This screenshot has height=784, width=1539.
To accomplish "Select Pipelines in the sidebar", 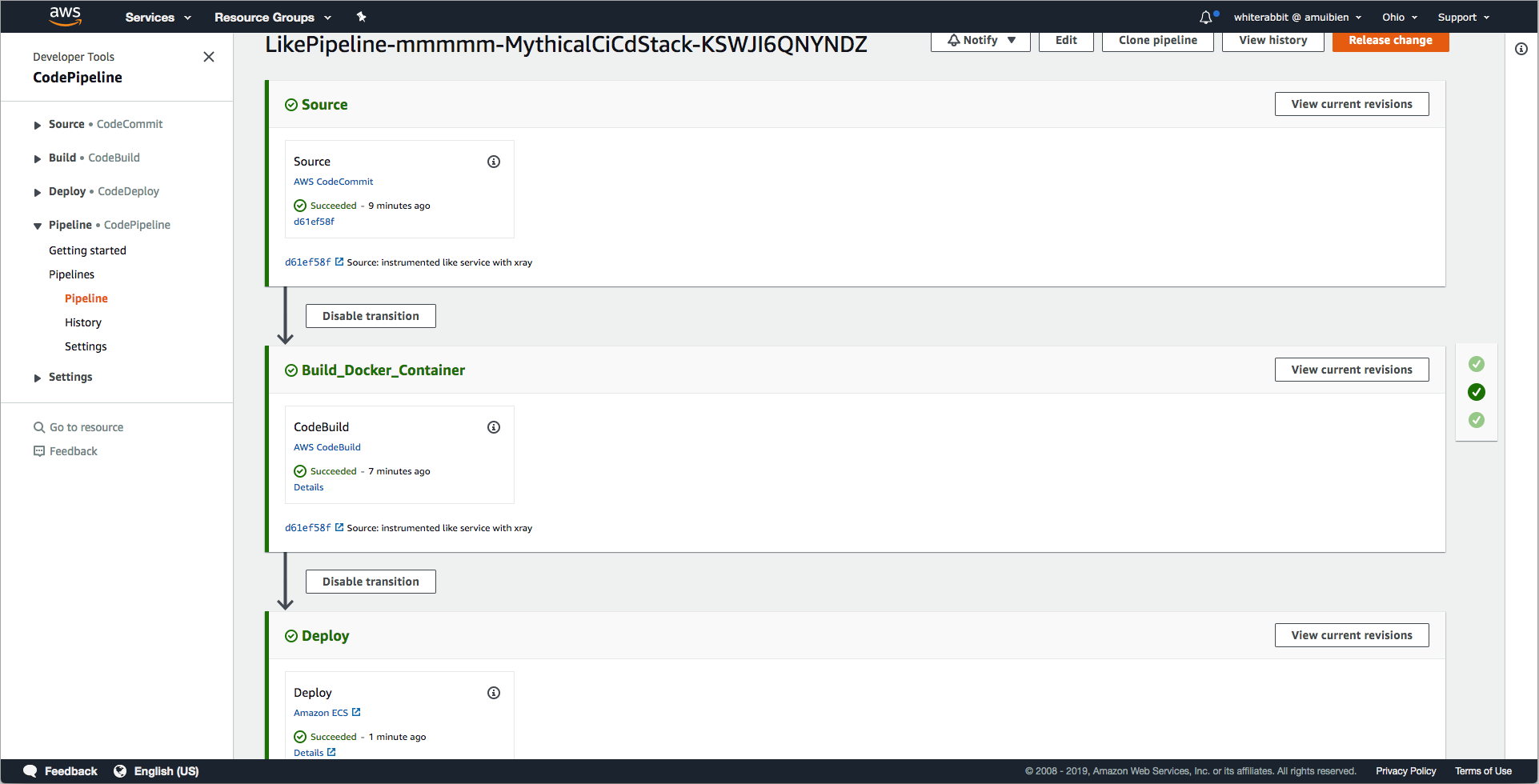I will [x=71, y=274].
